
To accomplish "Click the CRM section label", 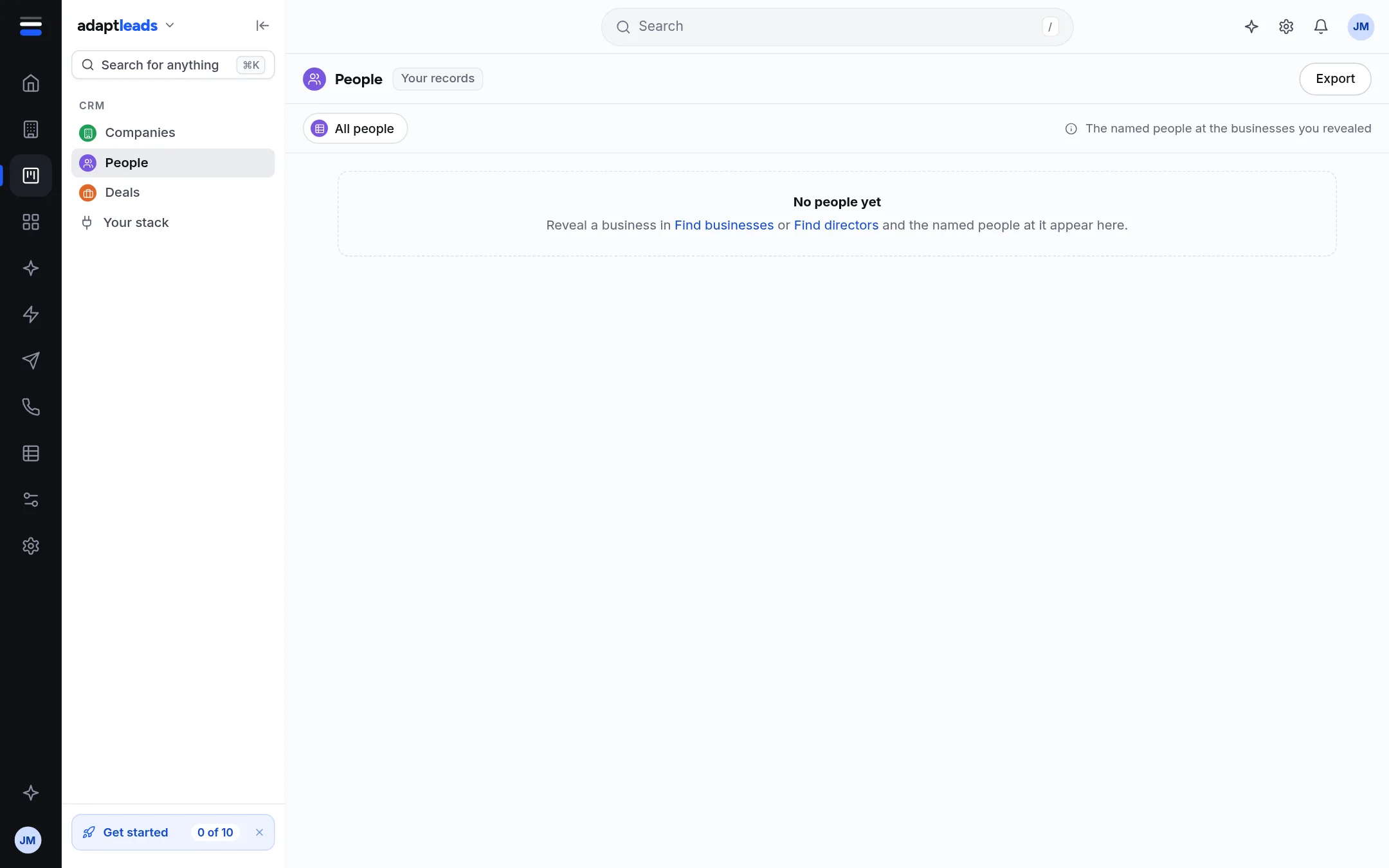I will pyautogui.click(x=91, y=105).
